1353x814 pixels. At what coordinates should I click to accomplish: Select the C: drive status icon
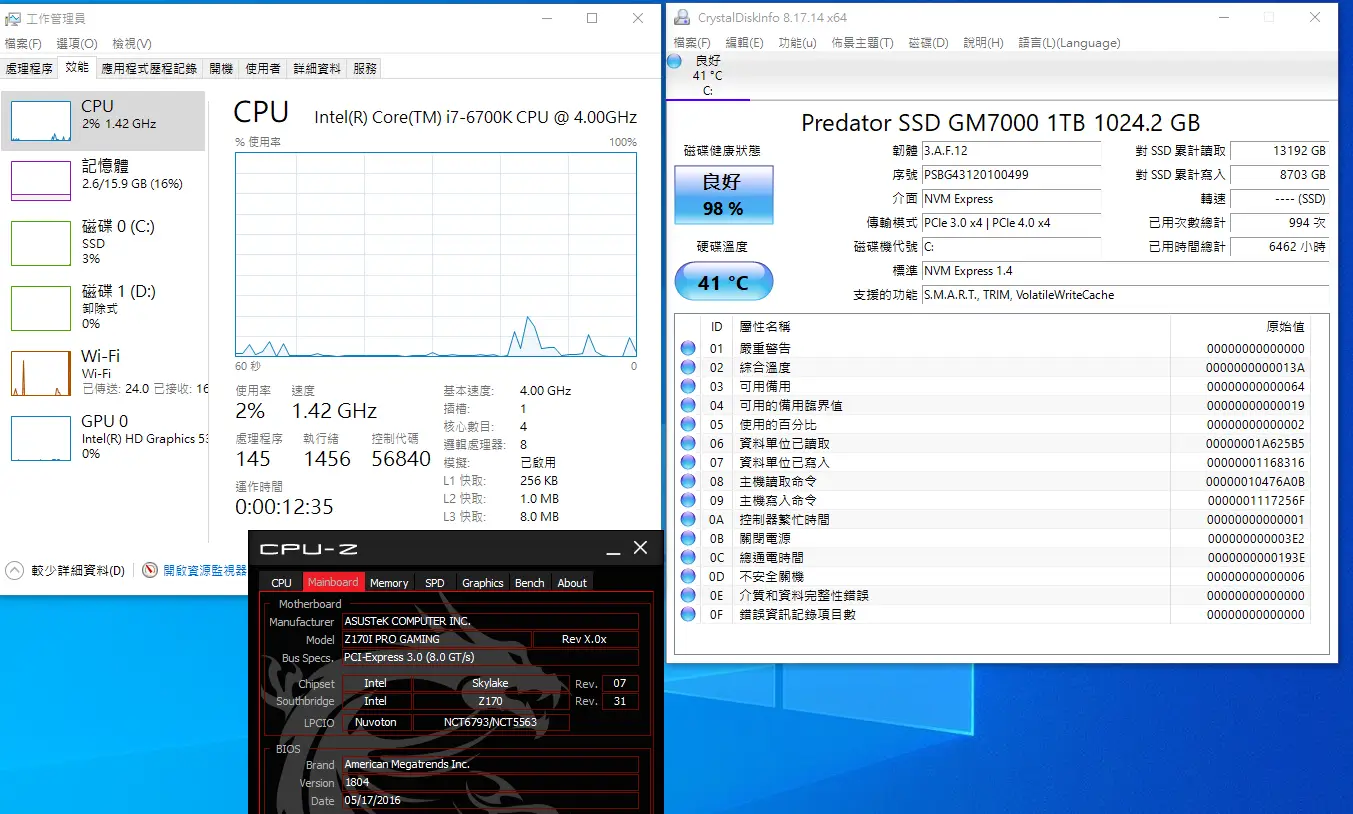707,76
